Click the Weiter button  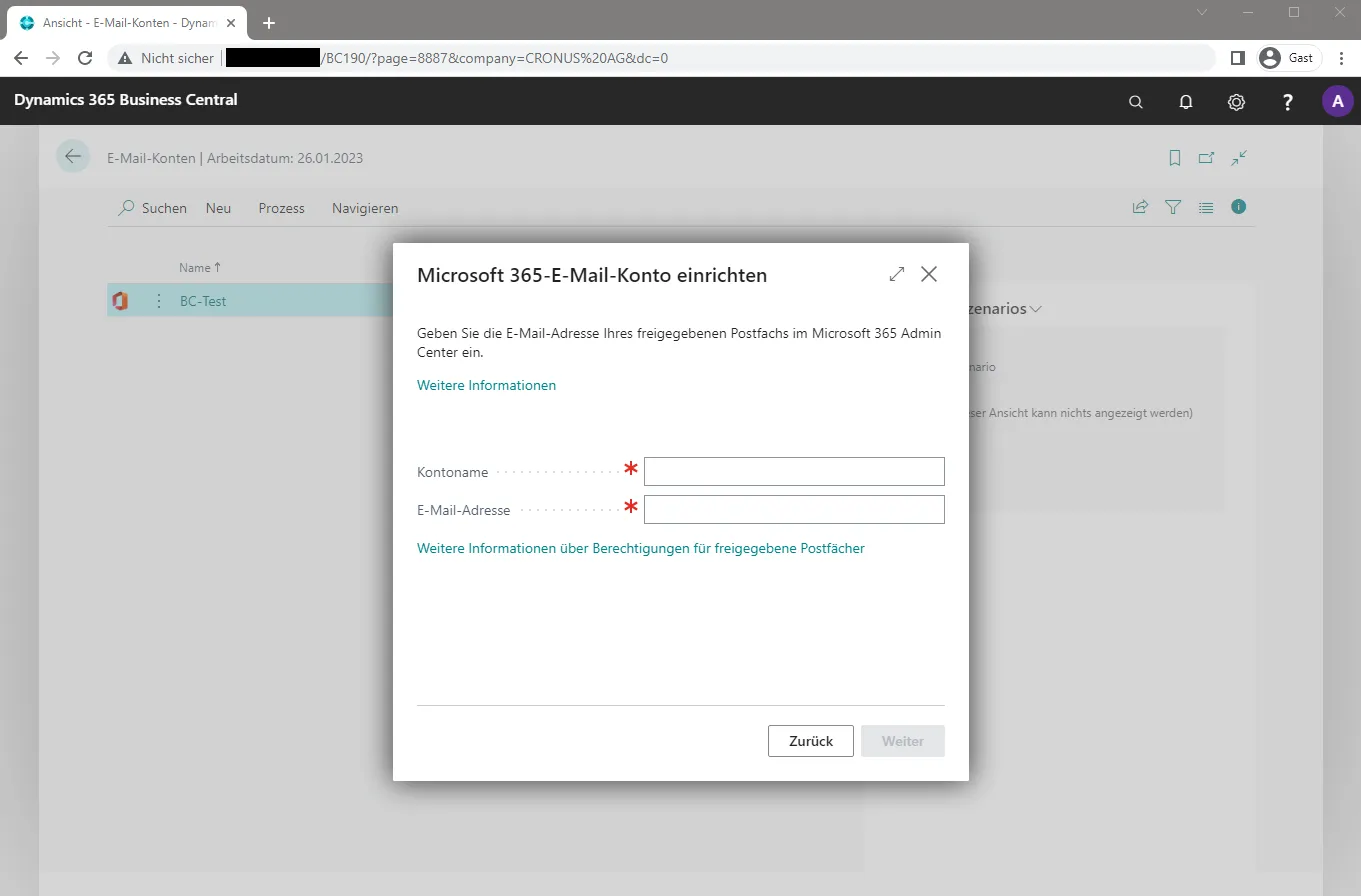point(903,741)
